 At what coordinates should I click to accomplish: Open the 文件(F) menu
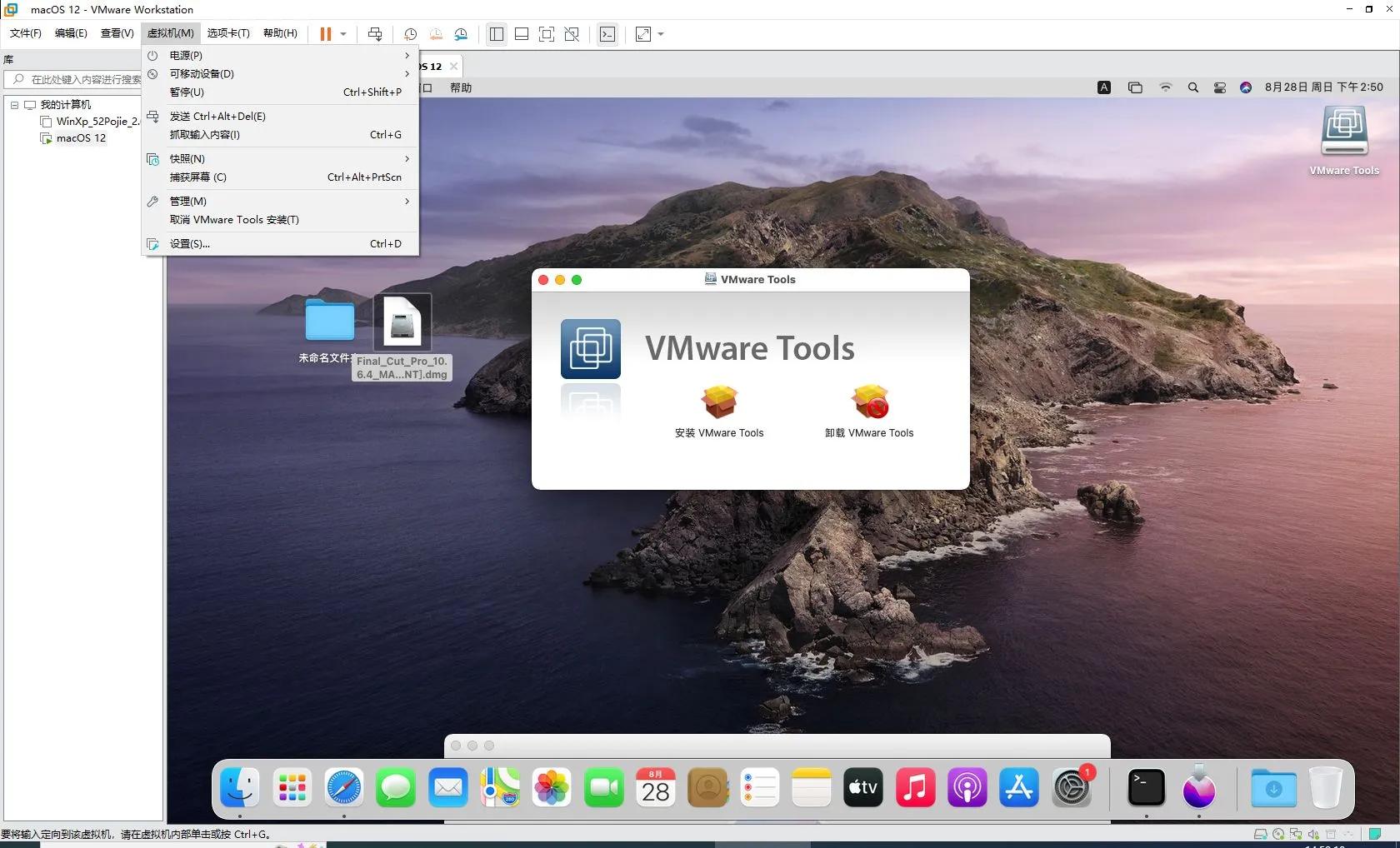(x=25, y=33)
